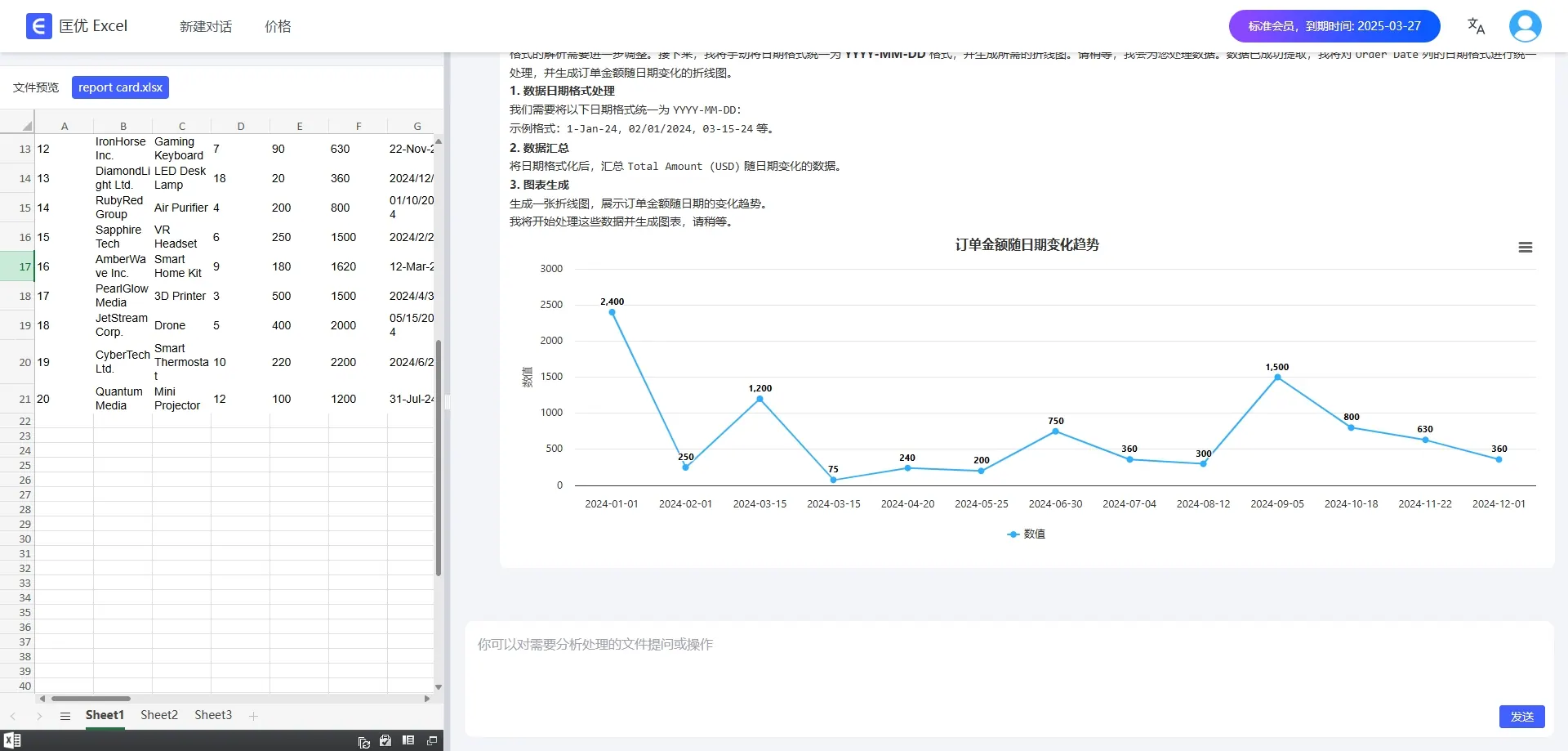Click the 匡优 Excel logo

[x=77, y=26]
